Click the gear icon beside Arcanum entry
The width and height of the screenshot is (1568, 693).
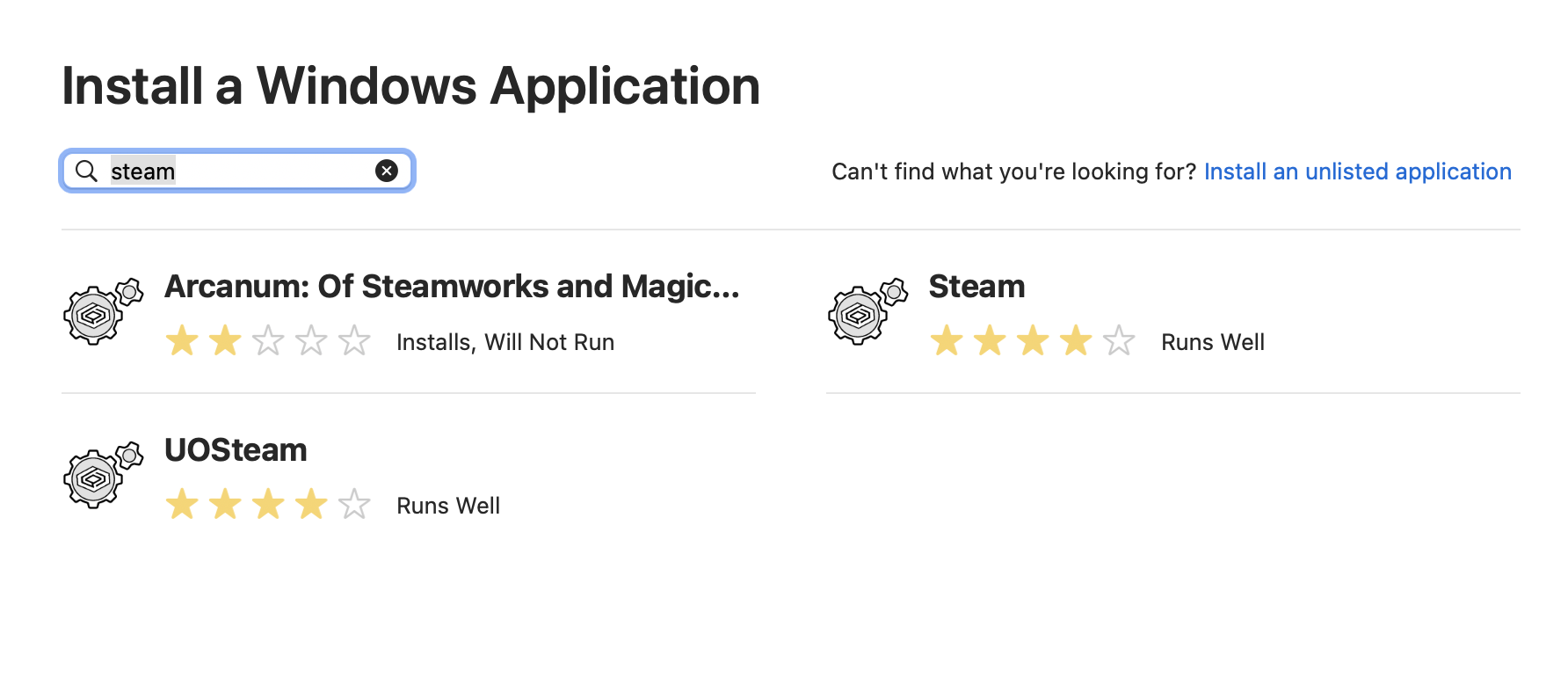[103, 312]
